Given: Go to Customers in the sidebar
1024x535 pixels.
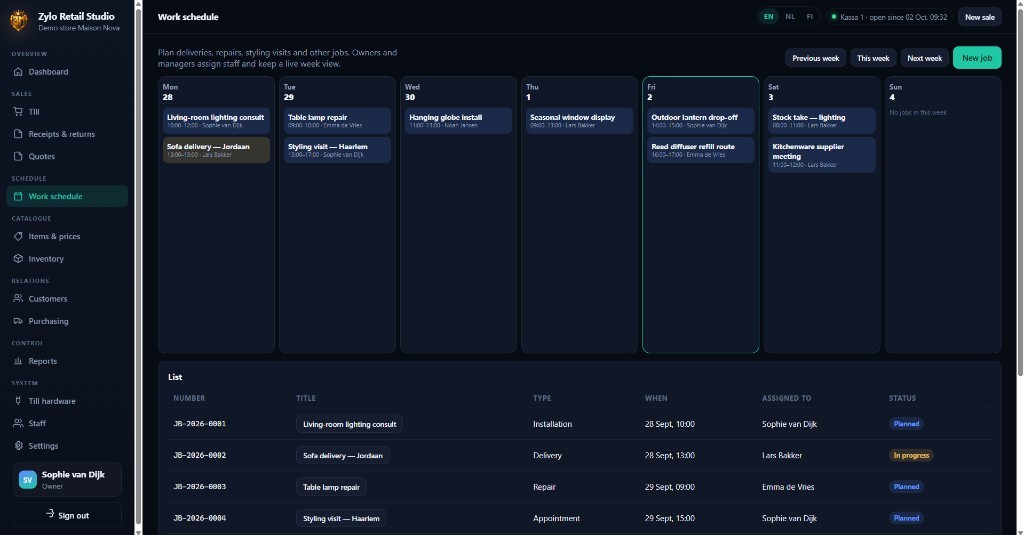Looking at the screenshot, I should pyautogui.click(x=67, y=299).
